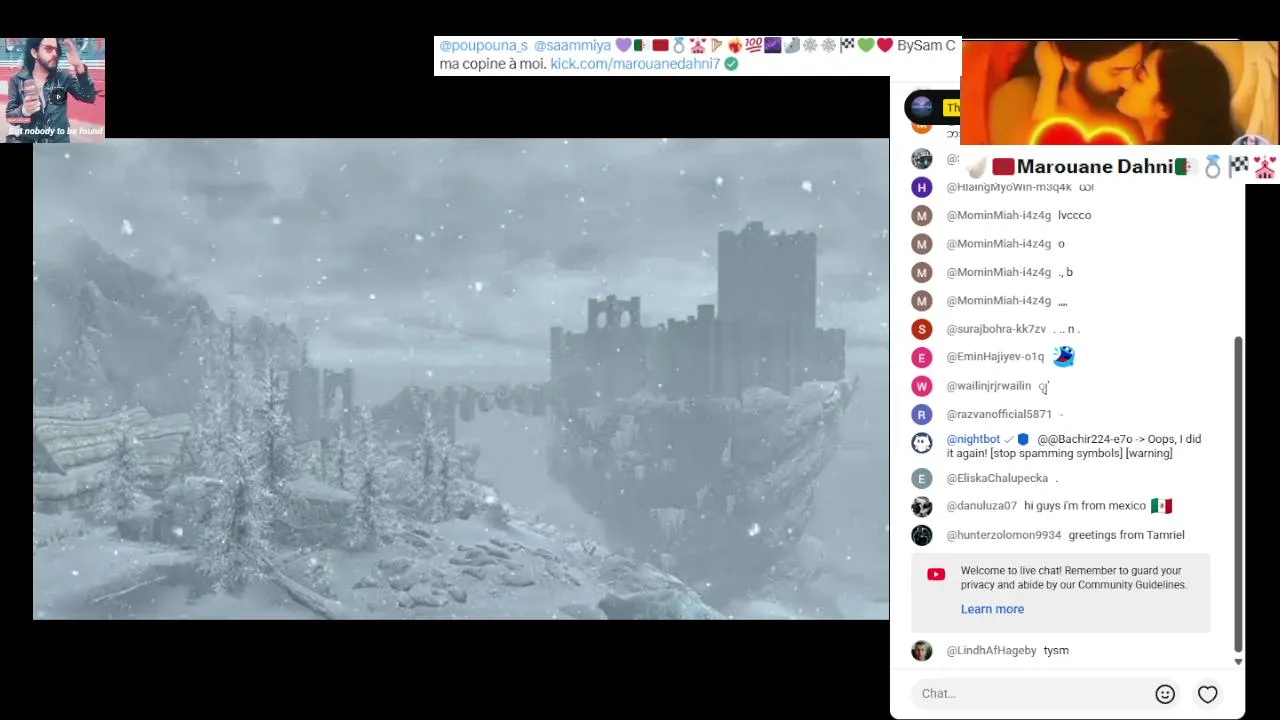Image resolution: width=1280 pixels, height=720 pixels.
Task: Click hunterzolomon9934's profile picture
Action: click(922, 535)
